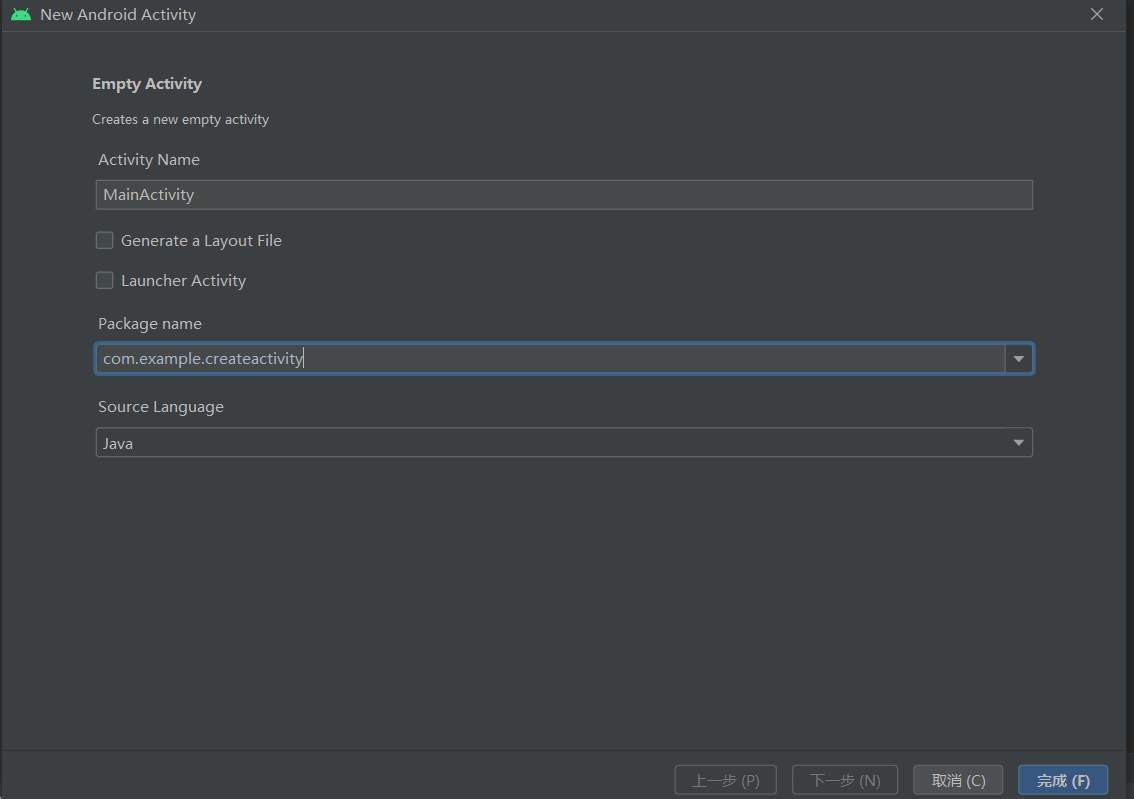Click the 'New Android Activity' window title

(118, 15)
